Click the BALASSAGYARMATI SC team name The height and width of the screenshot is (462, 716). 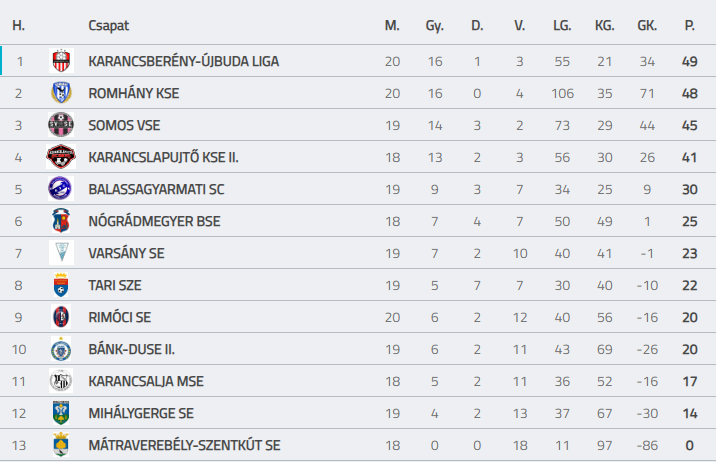pos(156,189)
